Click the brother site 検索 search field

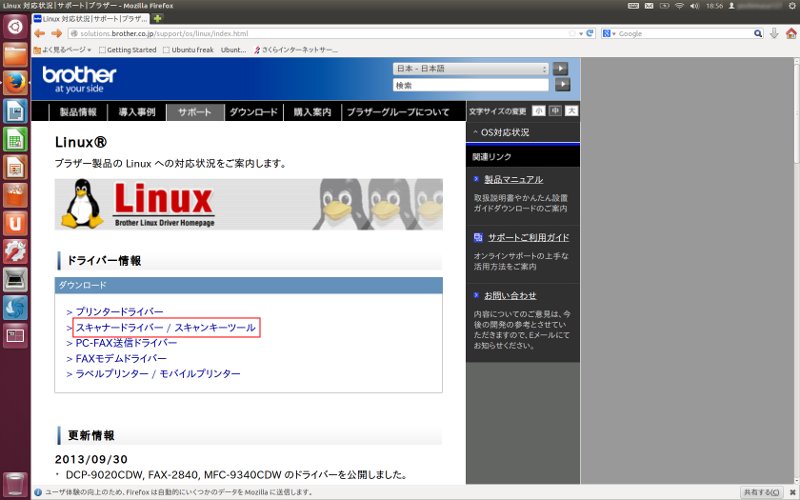coord(471,85)
